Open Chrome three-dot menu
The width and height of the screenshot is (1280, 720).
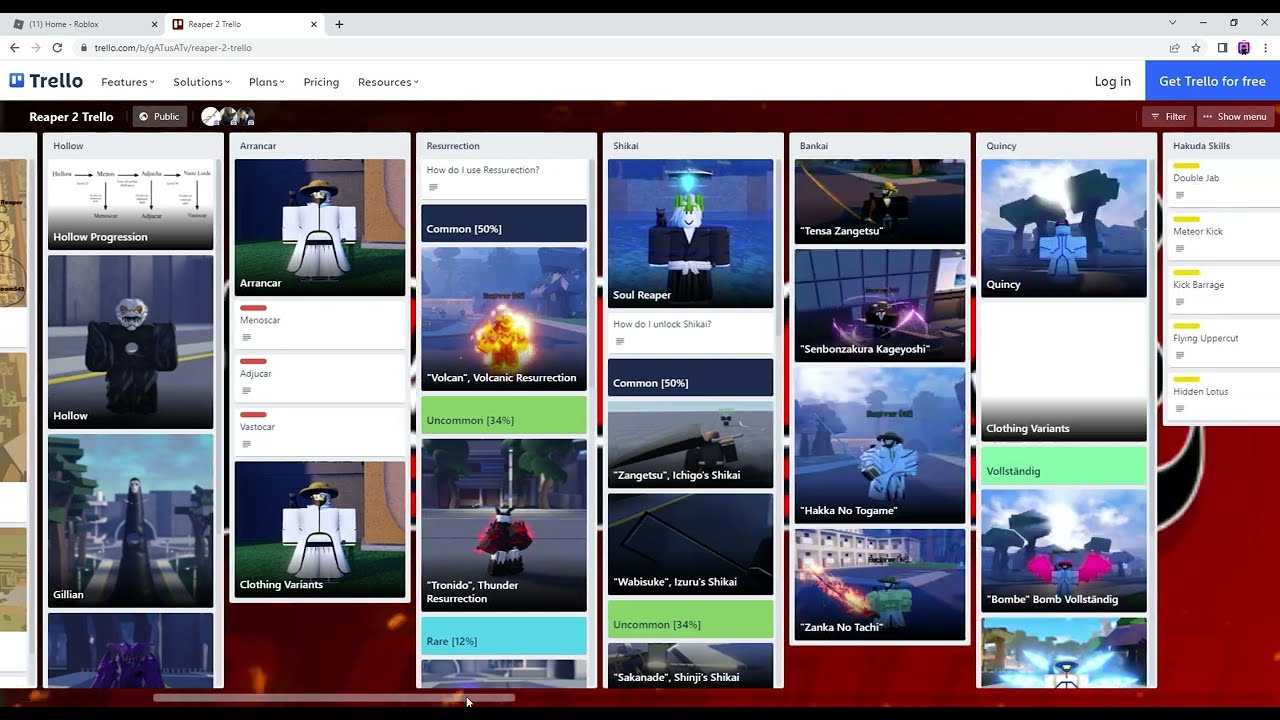point(1266,47)
